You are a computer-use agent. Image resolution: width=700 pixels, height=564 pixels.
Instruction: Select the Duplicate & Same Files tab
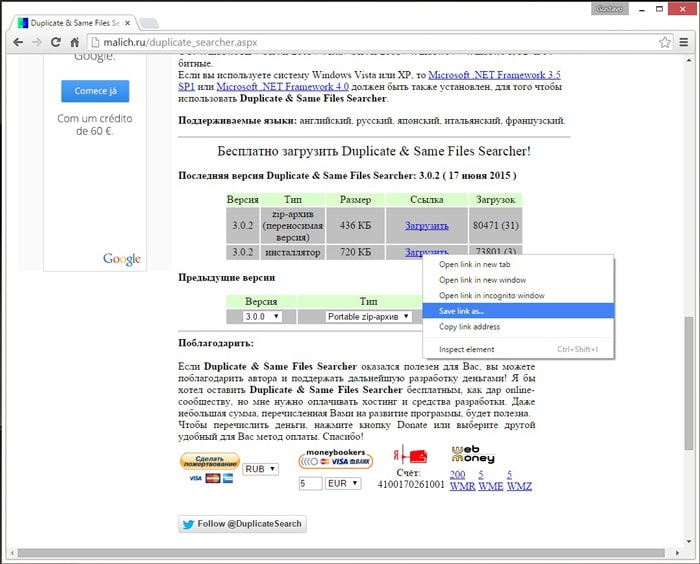pyautogui.click(x=74, y=23)
